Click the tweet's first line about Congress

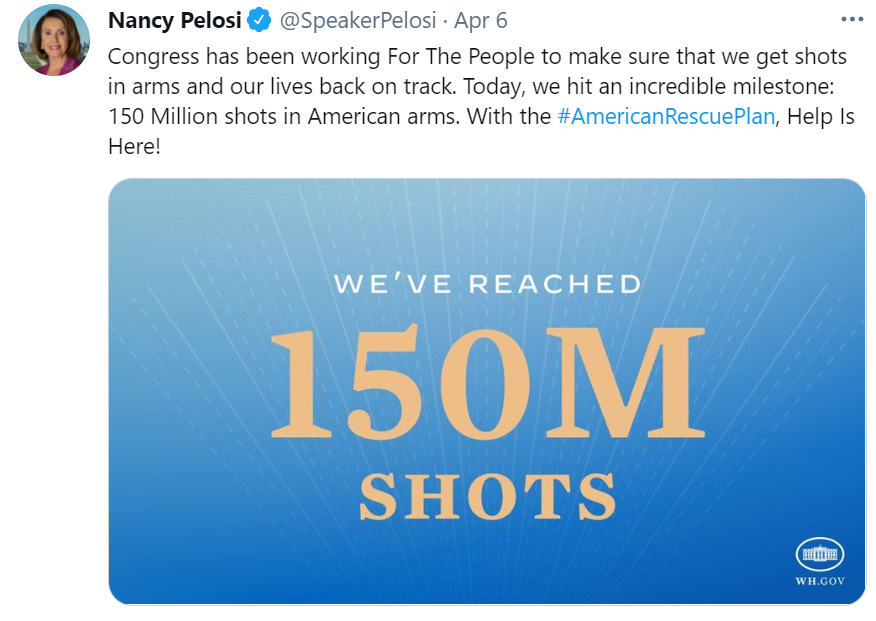point(476,56)
